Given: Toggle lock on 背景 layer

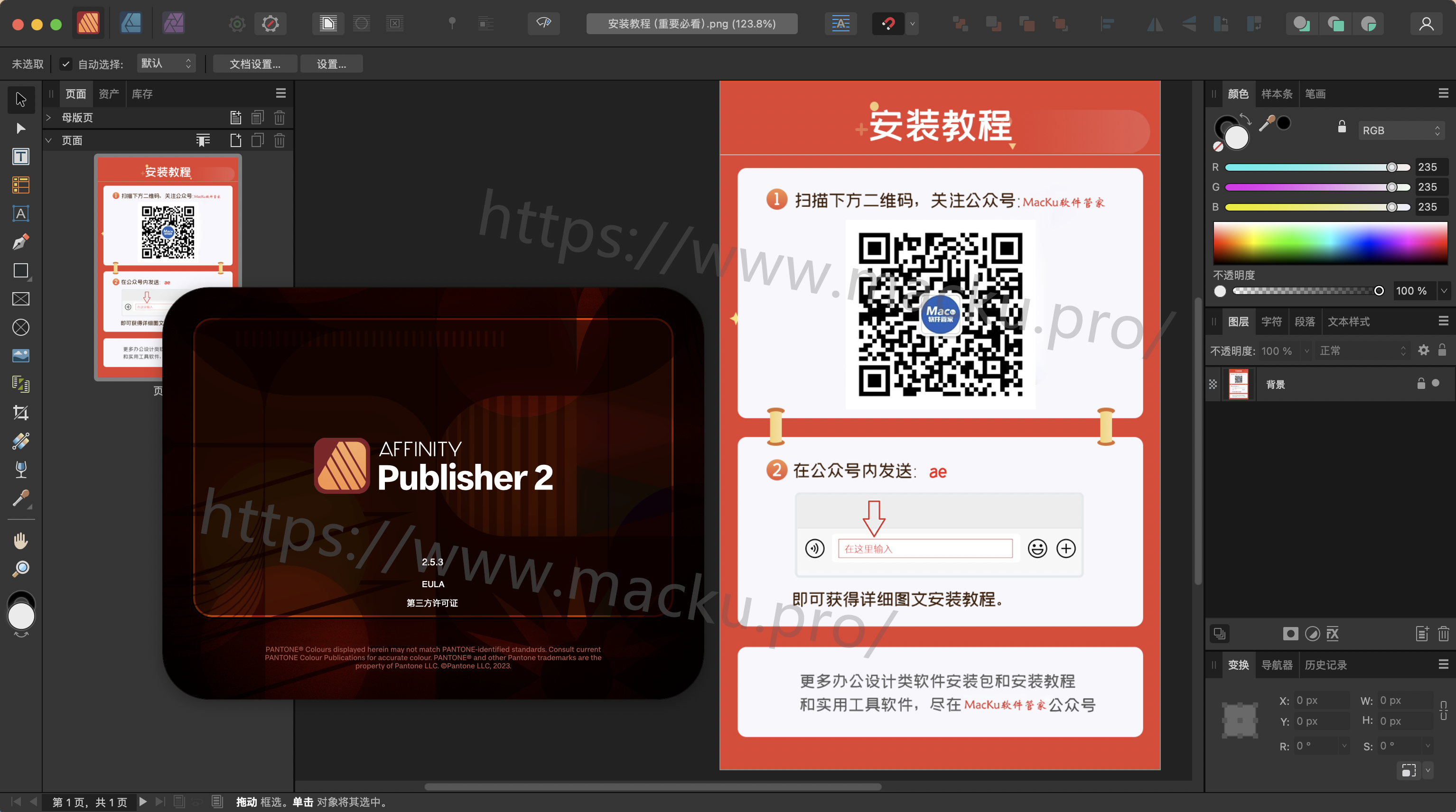Looking at the screenshot, I should pos(1421,384).
